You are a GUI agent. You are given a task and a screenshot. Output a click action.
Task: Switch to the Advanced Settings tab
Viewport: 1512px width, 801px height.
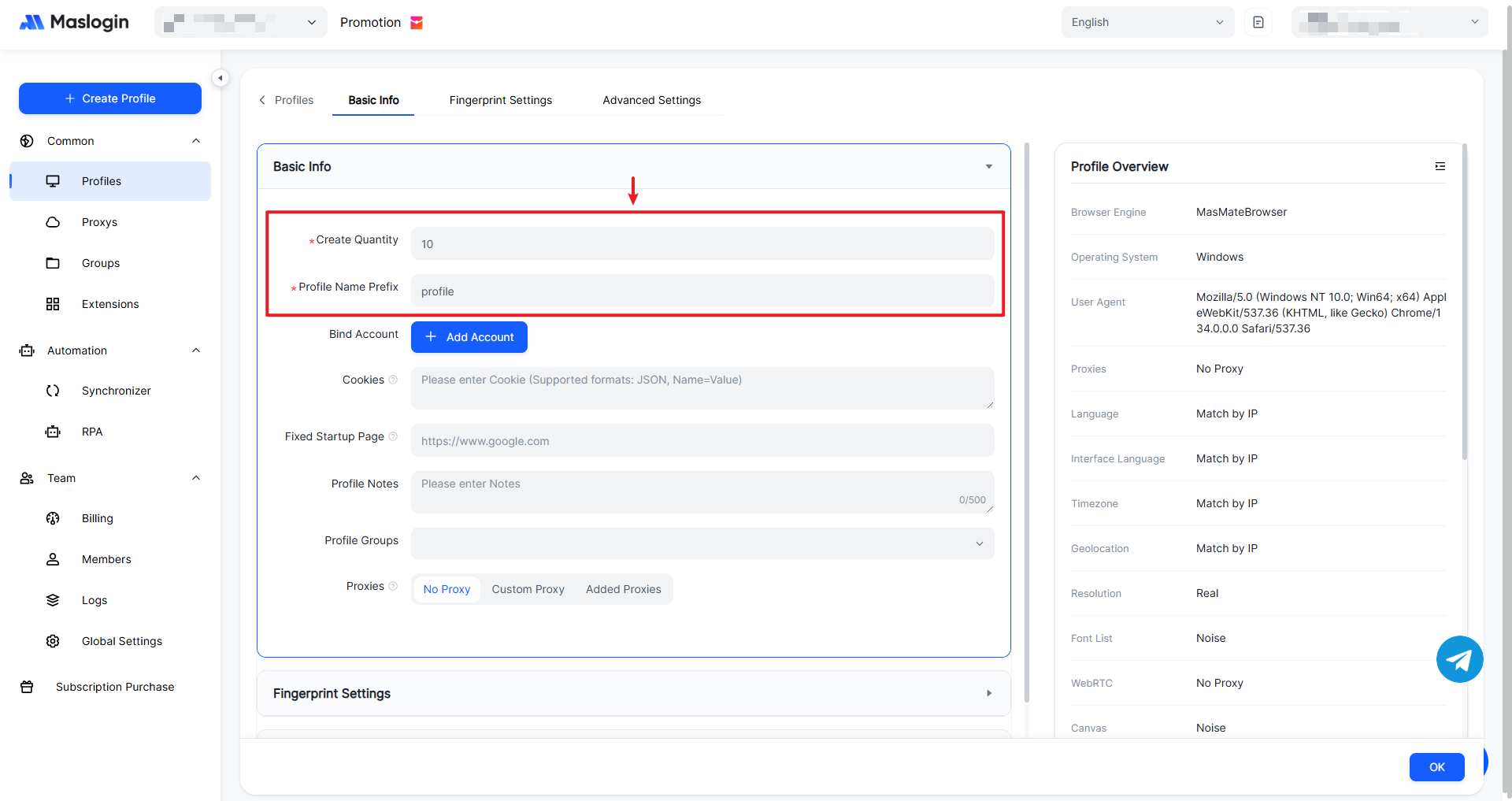click(651, 100)
